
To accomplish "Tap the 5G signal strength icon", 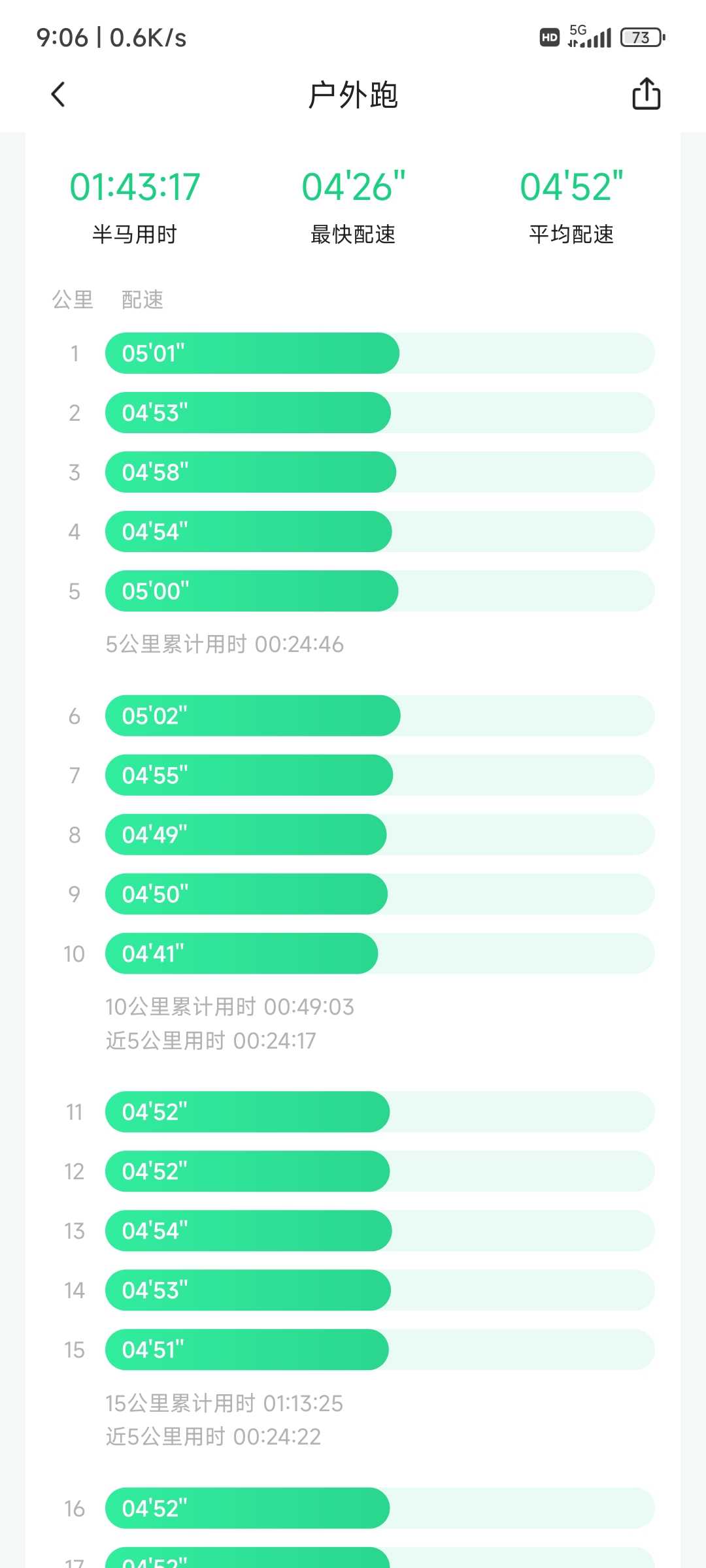I will pos(590,37).
